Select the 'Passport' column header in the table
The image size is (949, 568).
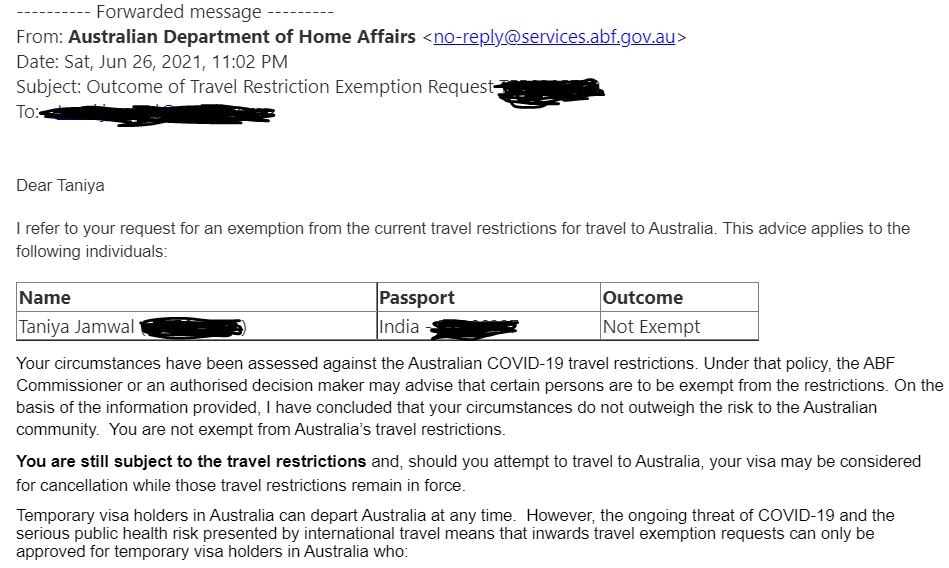point(417,298)
